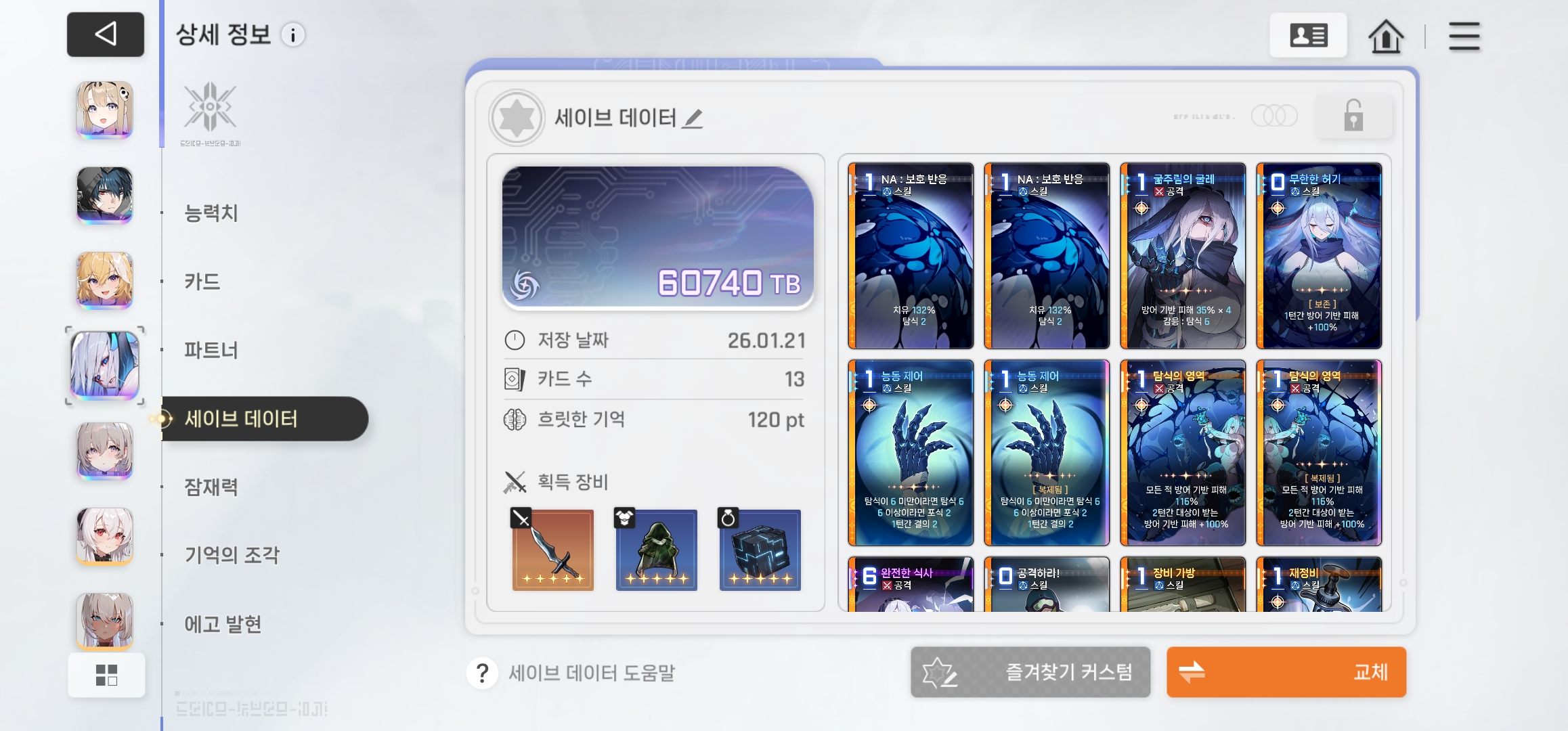Edit save data name with pencil icon

coord(693,118)
